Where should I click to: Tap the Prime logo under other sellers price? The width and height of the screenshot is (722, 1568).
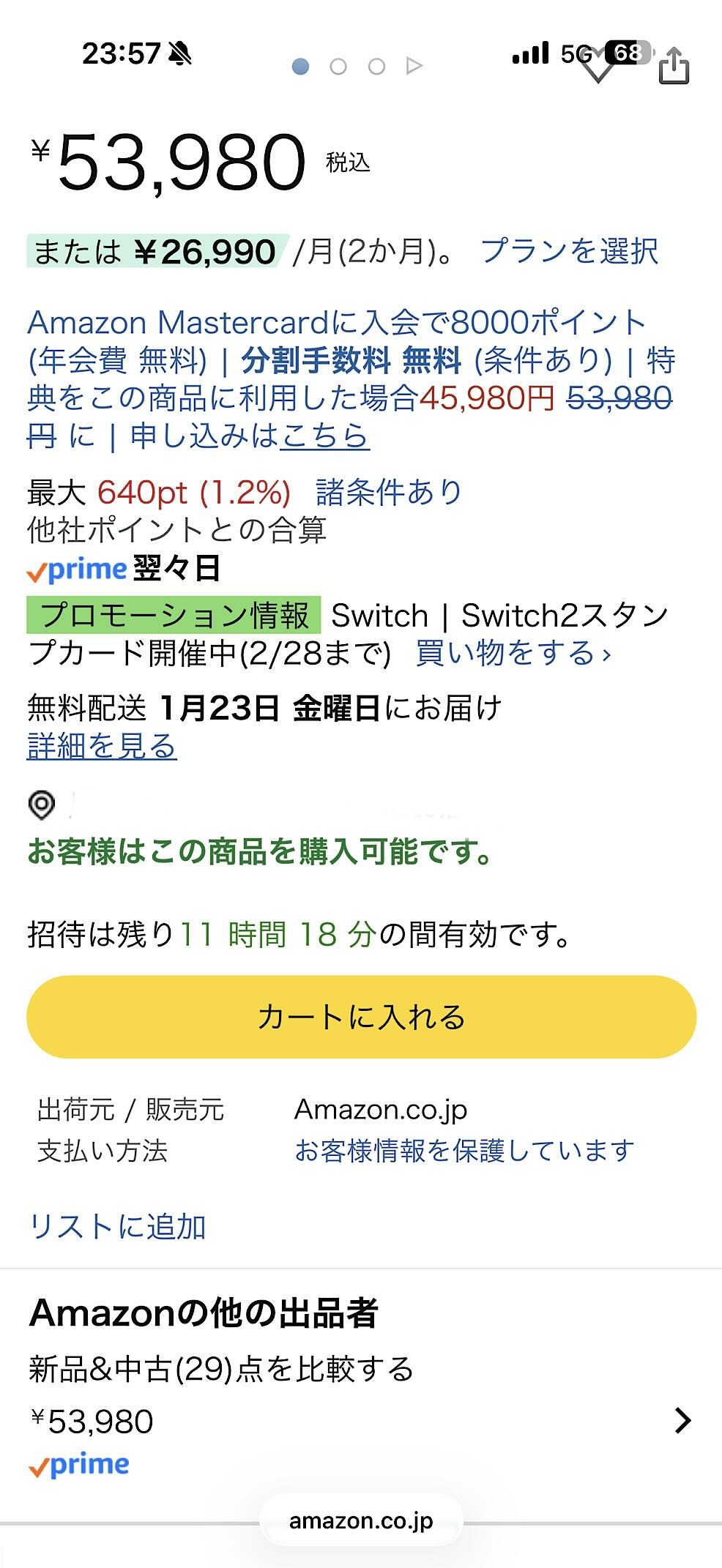click(79, 1465)
